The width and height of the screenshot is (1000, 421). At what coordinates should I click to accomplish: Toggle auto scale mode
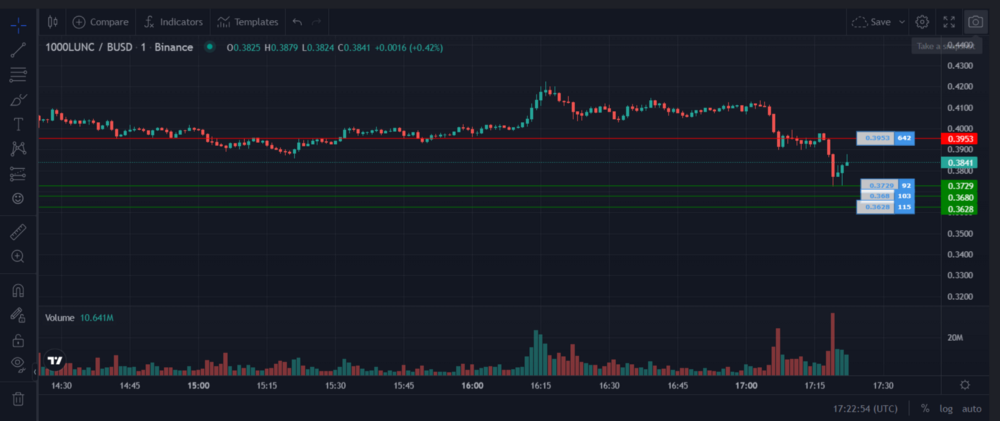point(971,408)
